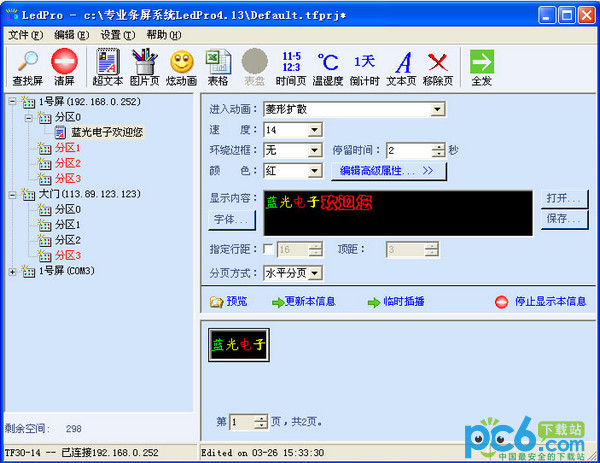Select 分区0 under 大门
Viewport: 600px width, 463px height.
click(x=68, y=209)
